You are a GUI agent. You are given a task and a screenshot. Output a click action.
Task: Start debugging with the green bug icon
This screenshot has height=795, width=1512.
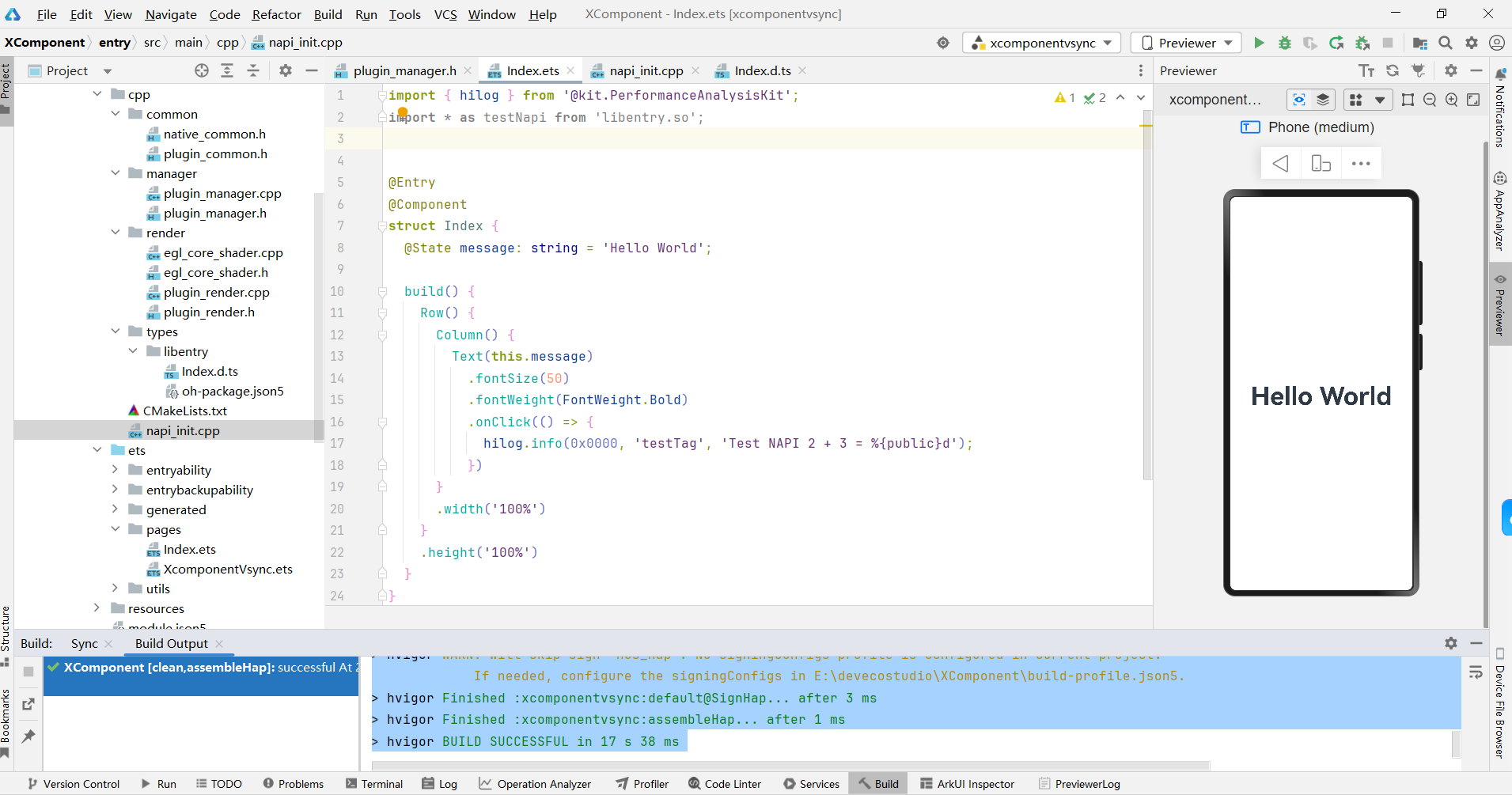coord(1285,43)
